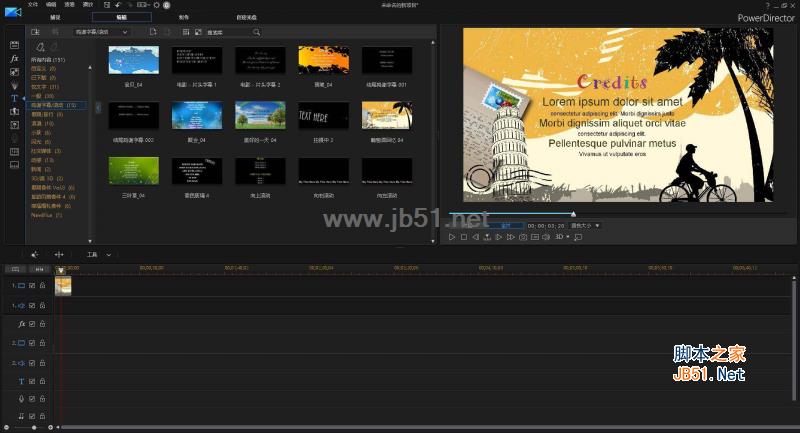Click the zoom out minus below timeline
Viewport: 800px width, 433px height.
(x=7, y=427)
